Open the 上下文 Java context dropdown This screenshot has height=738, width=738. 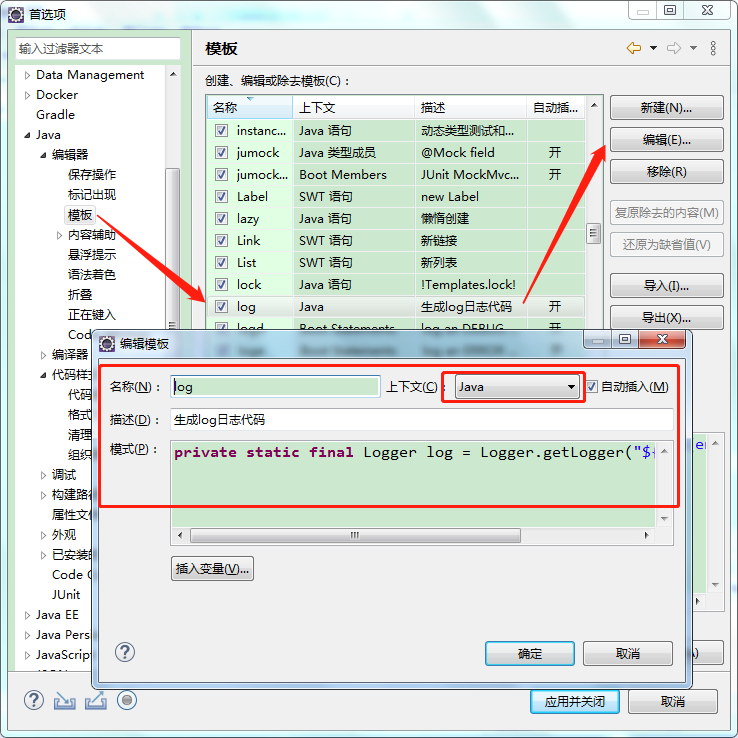517,387
